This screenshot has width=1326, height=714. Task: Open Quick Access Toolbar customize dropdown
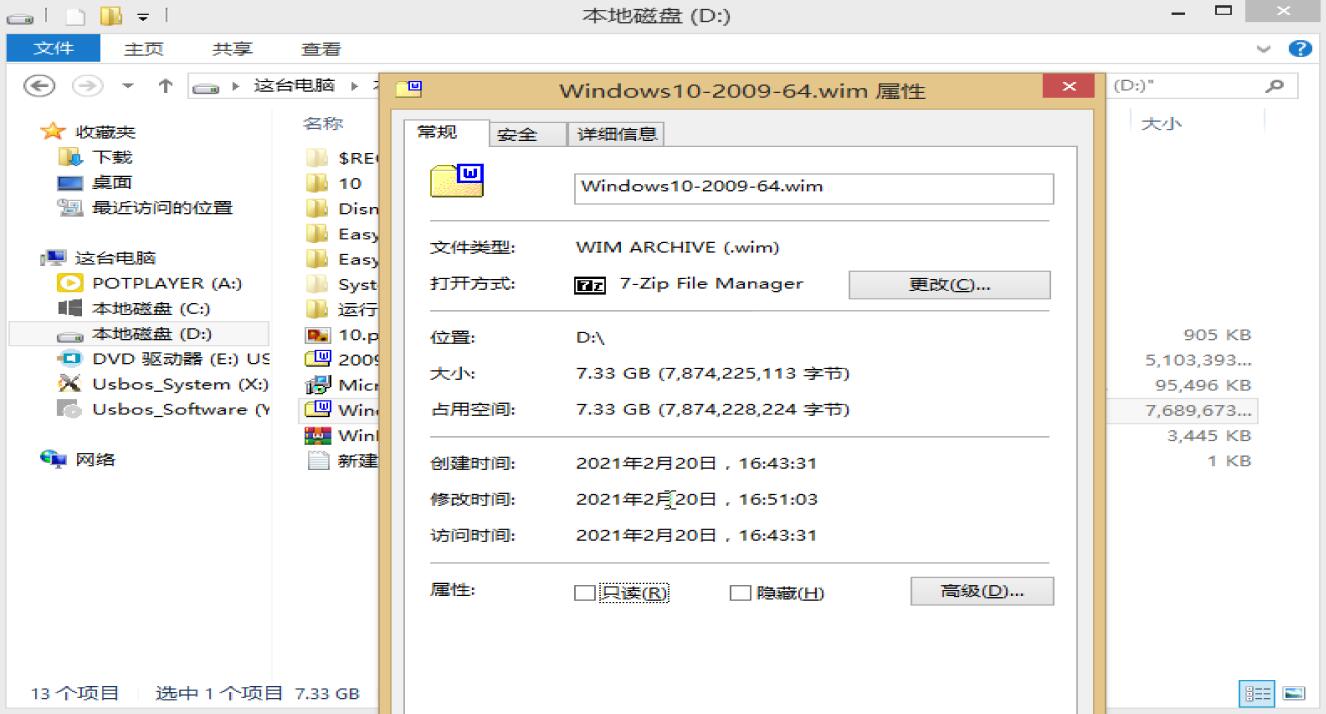[x=142, y=16]
